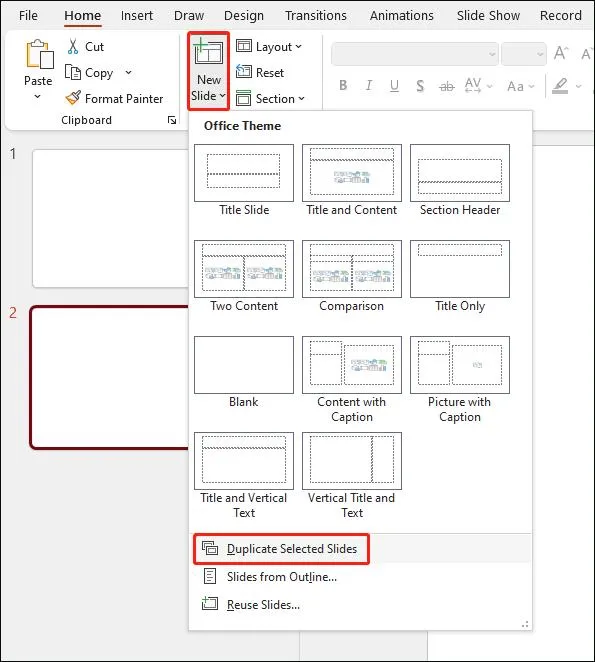Open the font name combo box
595x662 pixels.
414,54
